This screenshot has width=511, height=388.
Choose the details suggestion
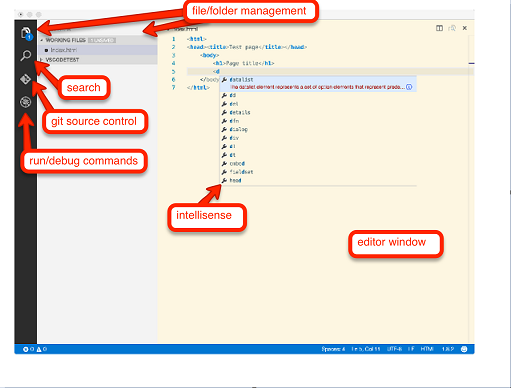tap(318, 112)
